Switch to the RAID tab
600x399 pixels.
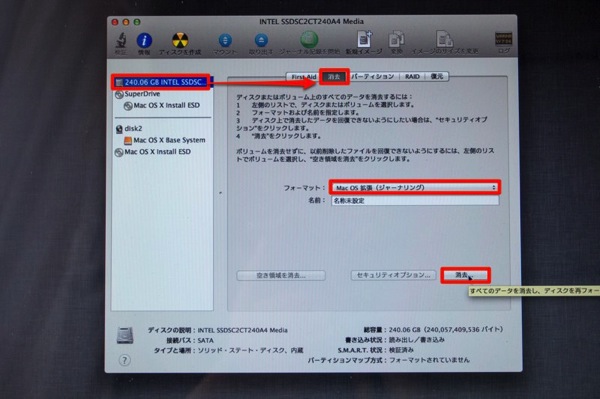coord(412,77)
